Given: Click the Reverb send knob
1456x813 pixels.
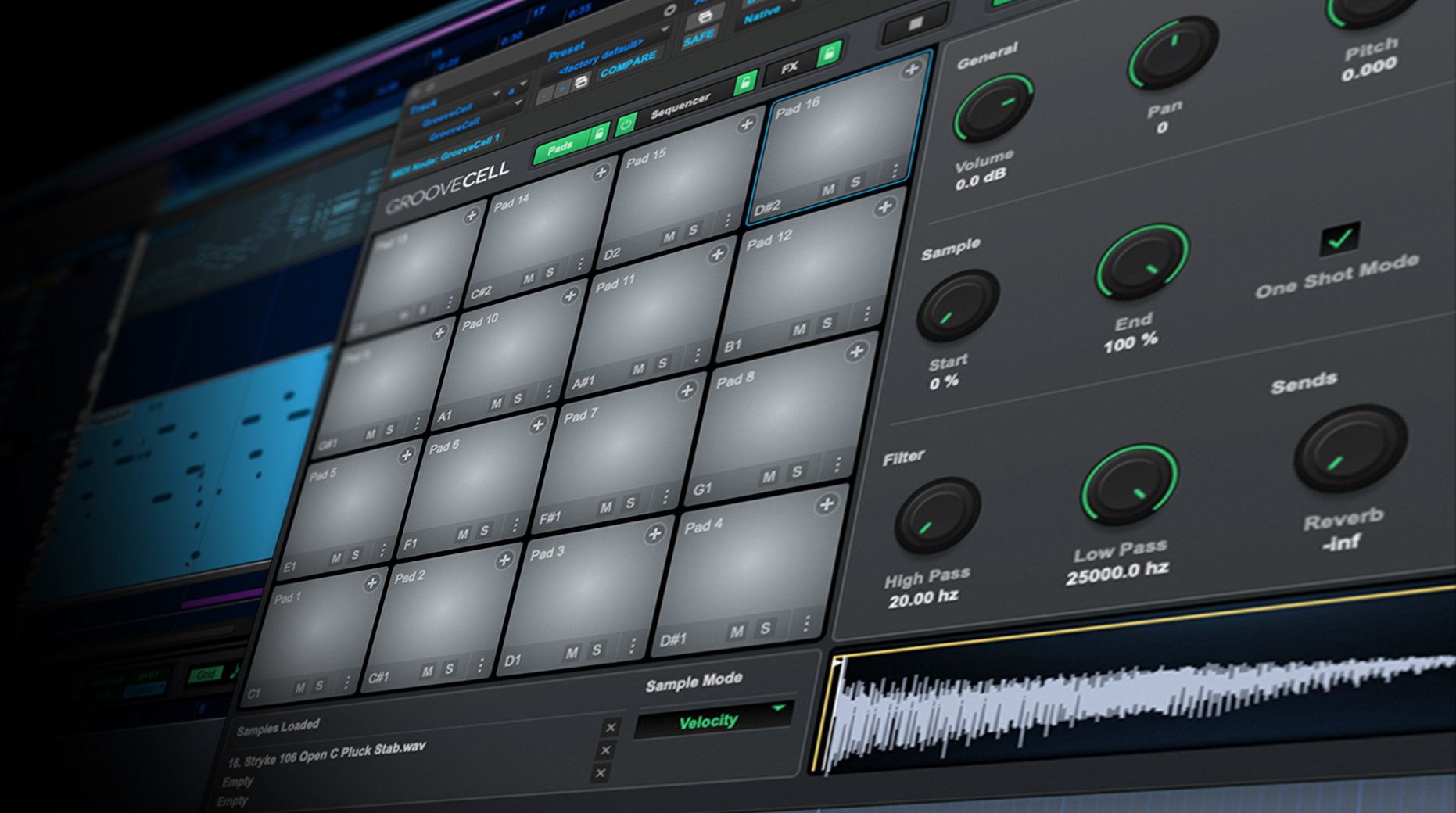Looking at the screenshot, I should tap(1351, 448).
